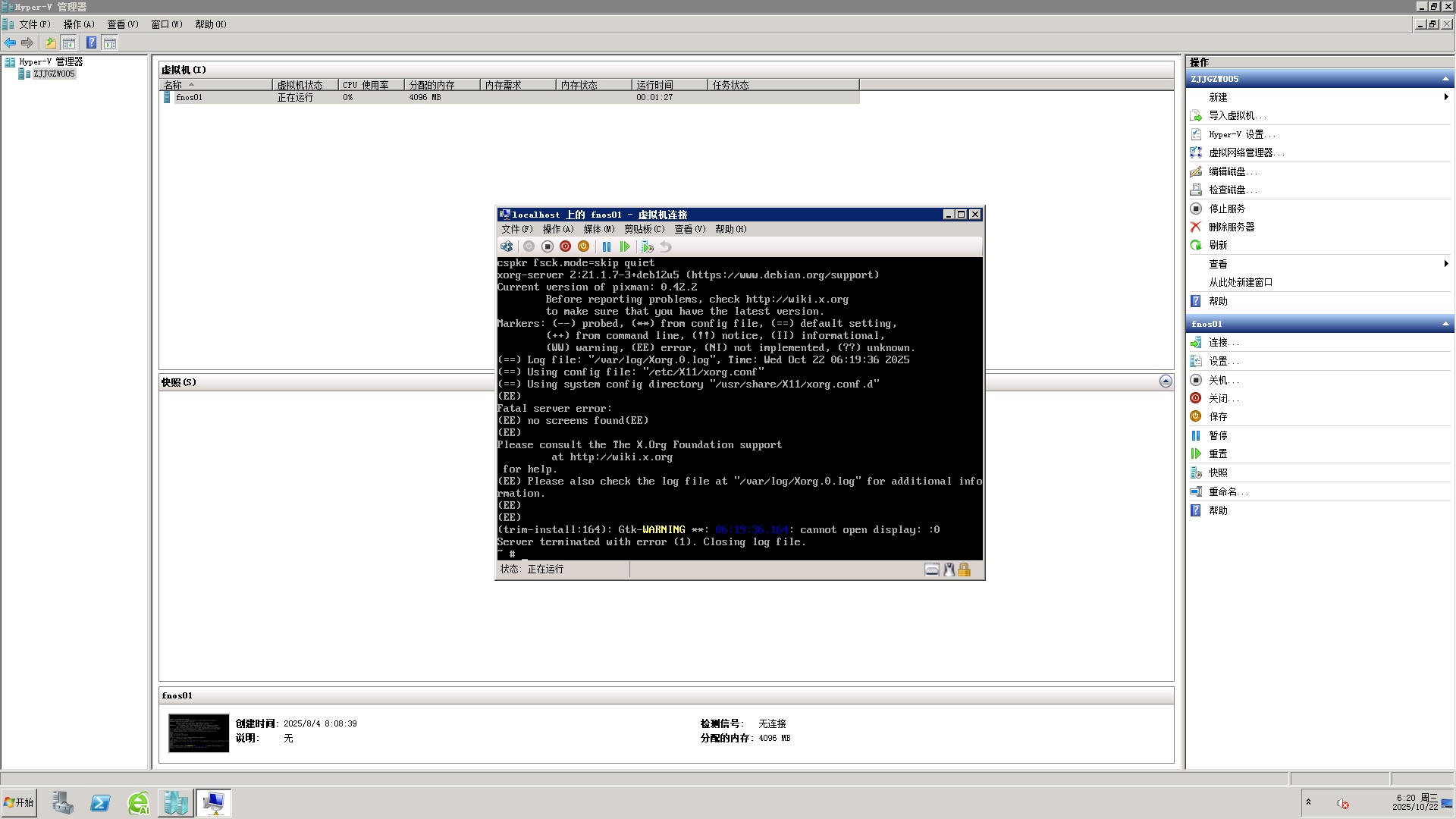The image size is (1456, 819).
Task: Open 剪贴板(C) menu in VM window
Action: point(644,229)
